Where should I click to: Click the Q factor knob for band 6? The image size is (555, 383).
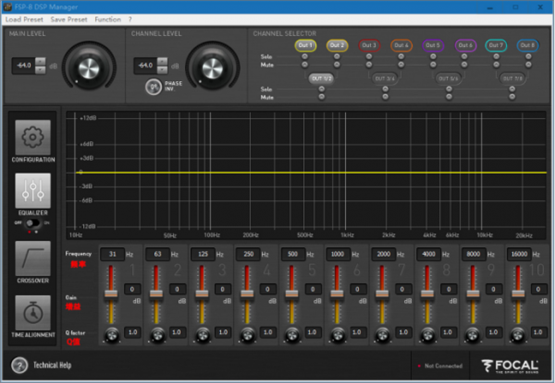(338, 335)
